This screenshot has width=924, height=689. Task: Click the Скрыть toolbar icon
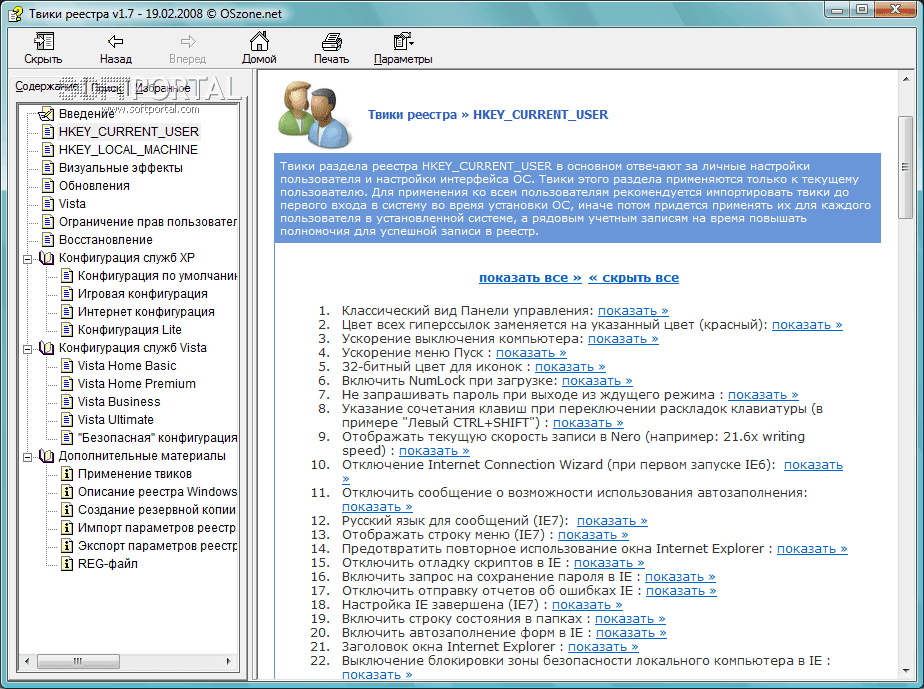click(x=43, y=41)
